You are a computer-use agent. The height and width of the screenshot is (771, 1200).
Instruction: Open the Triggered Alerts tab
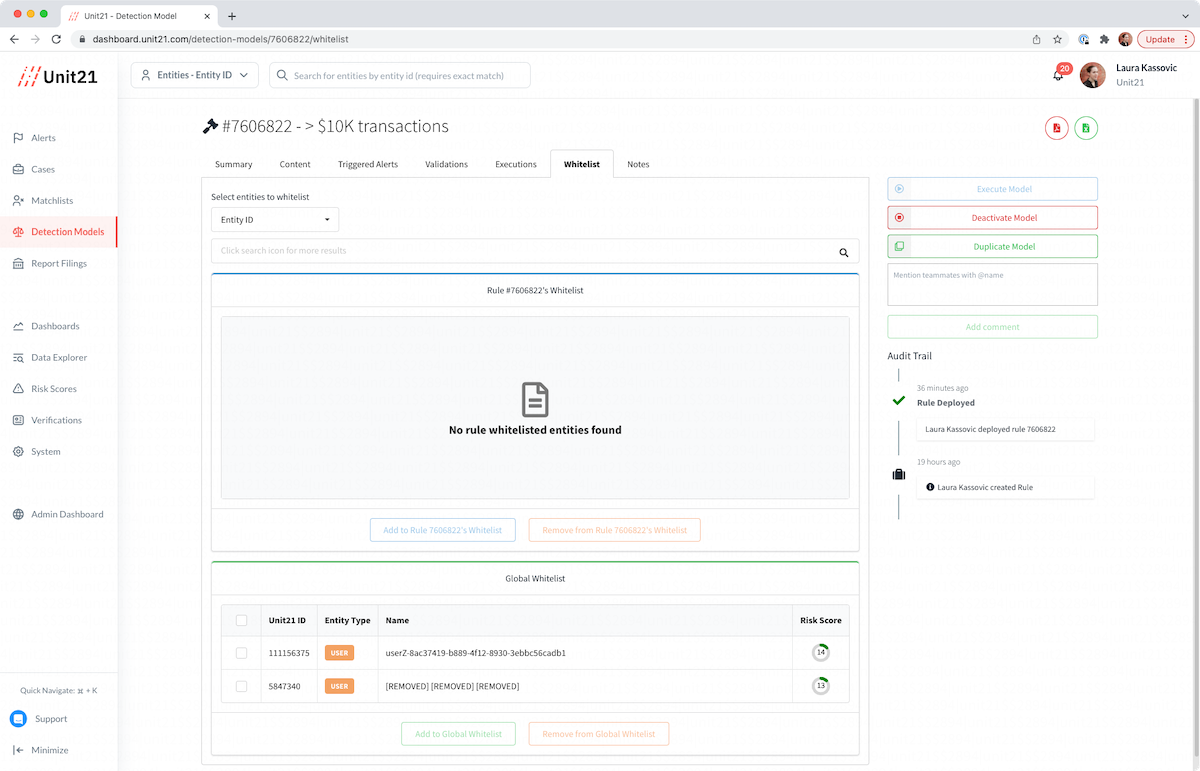coord(368,164)
